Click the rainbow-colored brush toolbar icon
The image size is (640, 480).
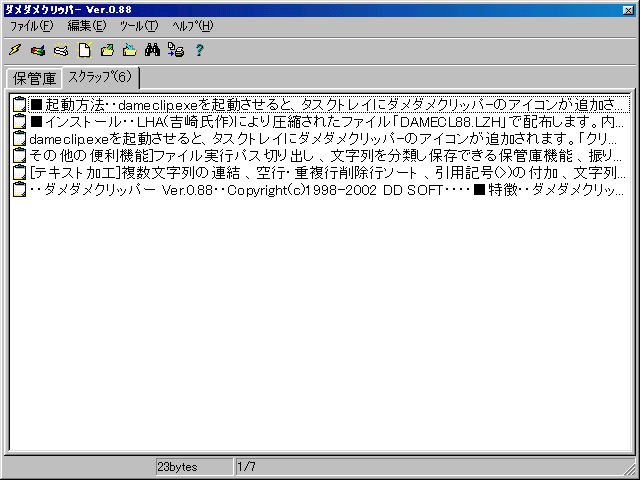click(x=38, y=50)
